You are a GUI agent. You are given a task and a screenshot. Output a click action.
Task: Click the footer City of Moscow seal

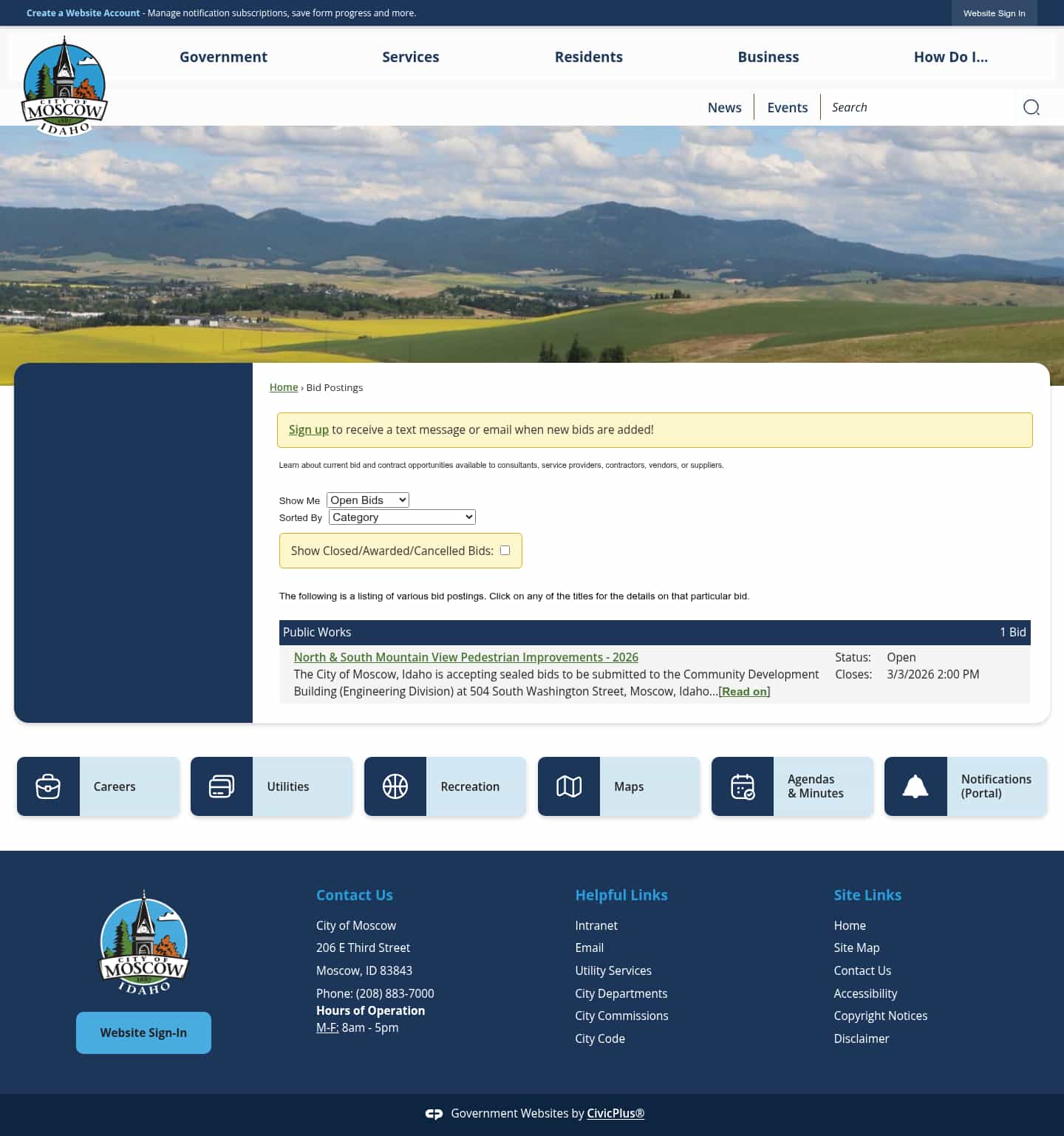[143, 942]
